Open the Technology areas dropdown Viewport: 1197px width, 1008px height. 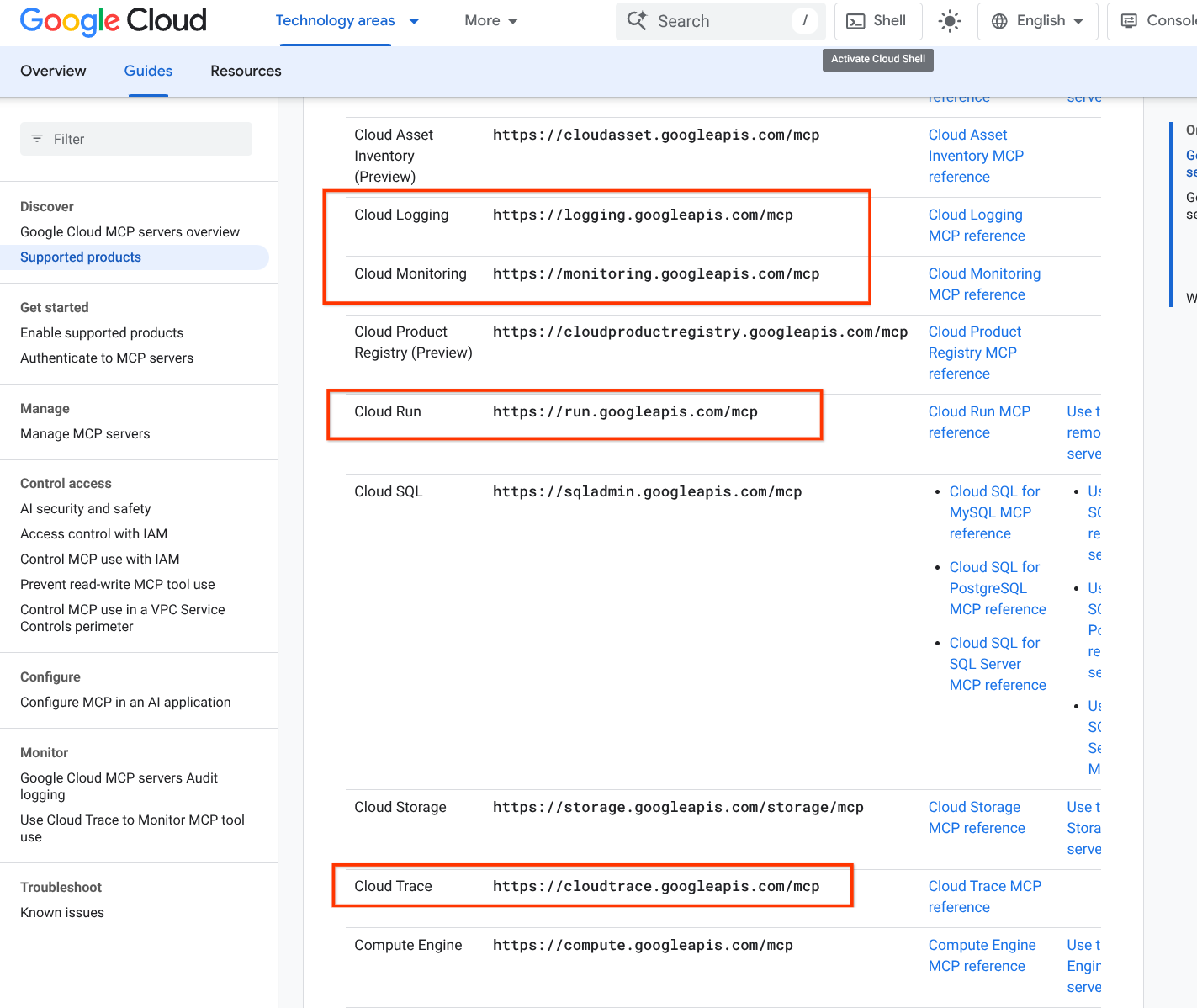347,21
